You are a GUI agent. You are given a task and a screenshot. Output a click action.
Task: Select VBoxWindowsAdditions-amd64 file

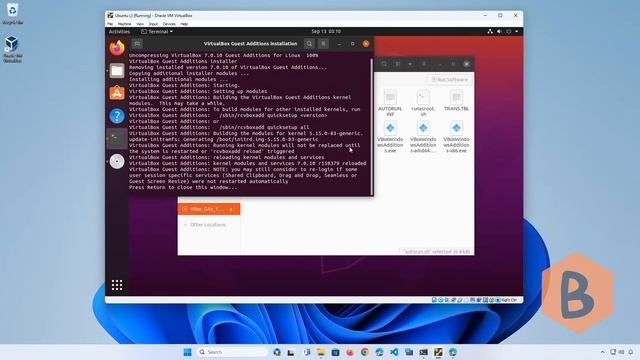point(423,137)
